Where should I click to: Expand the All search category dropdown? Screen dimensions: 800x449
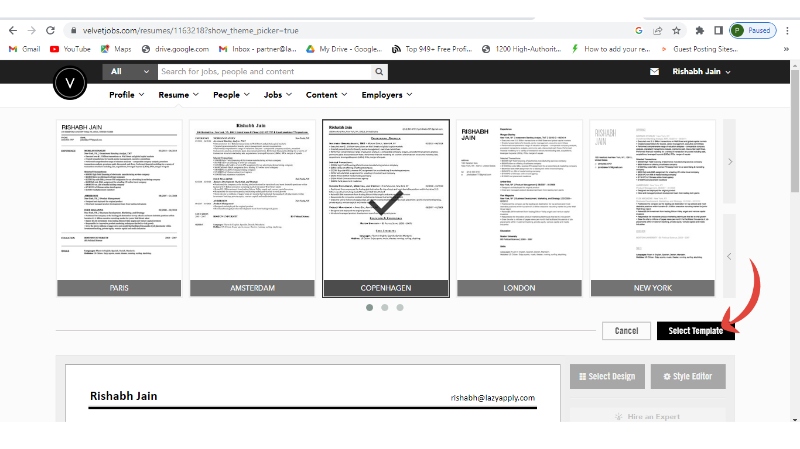129,72
